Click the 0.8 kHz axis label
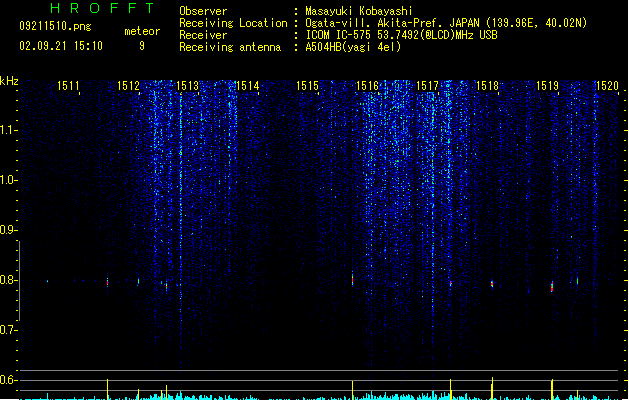This screenshot has width=629, height=400. pyautogui.click(x=8, y=280)
